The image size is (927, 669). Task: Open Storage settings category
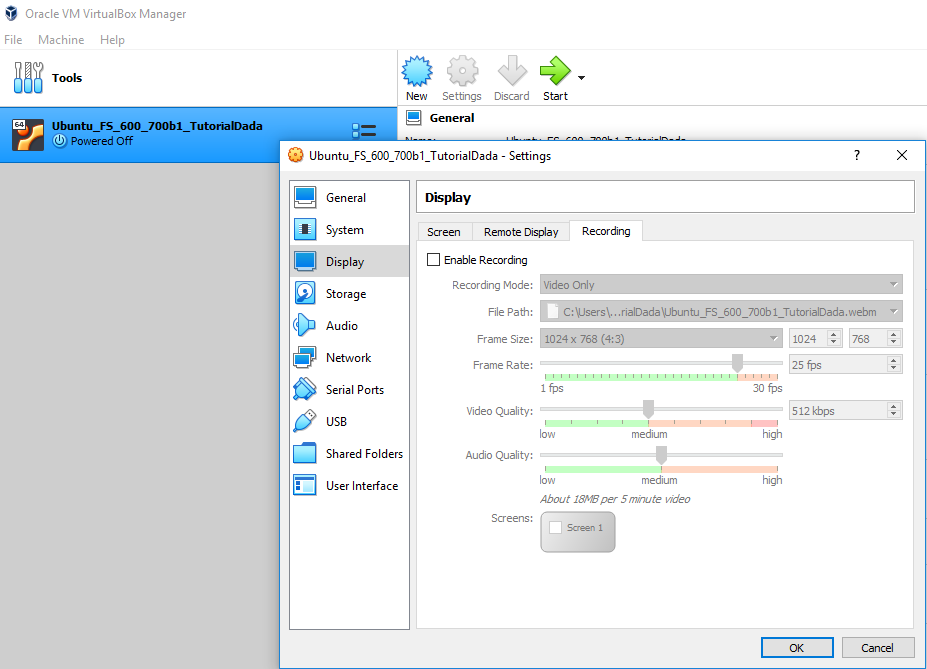click(x=346, y=294)
